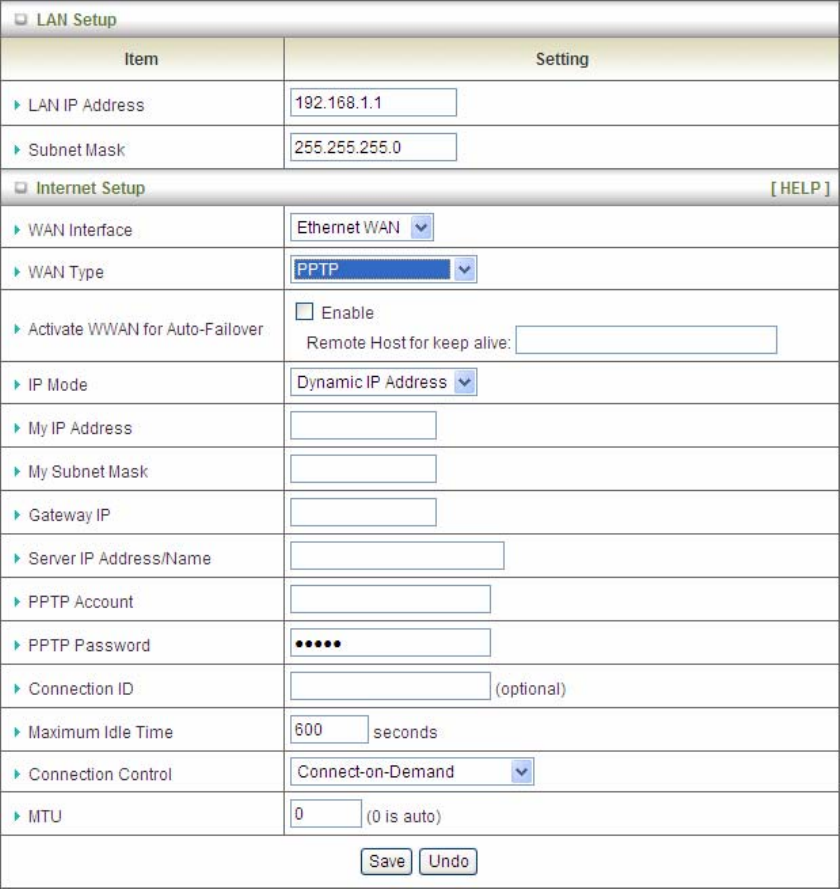Viewport: 840px width, 889px height.
Task: Focus the MTU input field
Action: click(x=325, y=814)
